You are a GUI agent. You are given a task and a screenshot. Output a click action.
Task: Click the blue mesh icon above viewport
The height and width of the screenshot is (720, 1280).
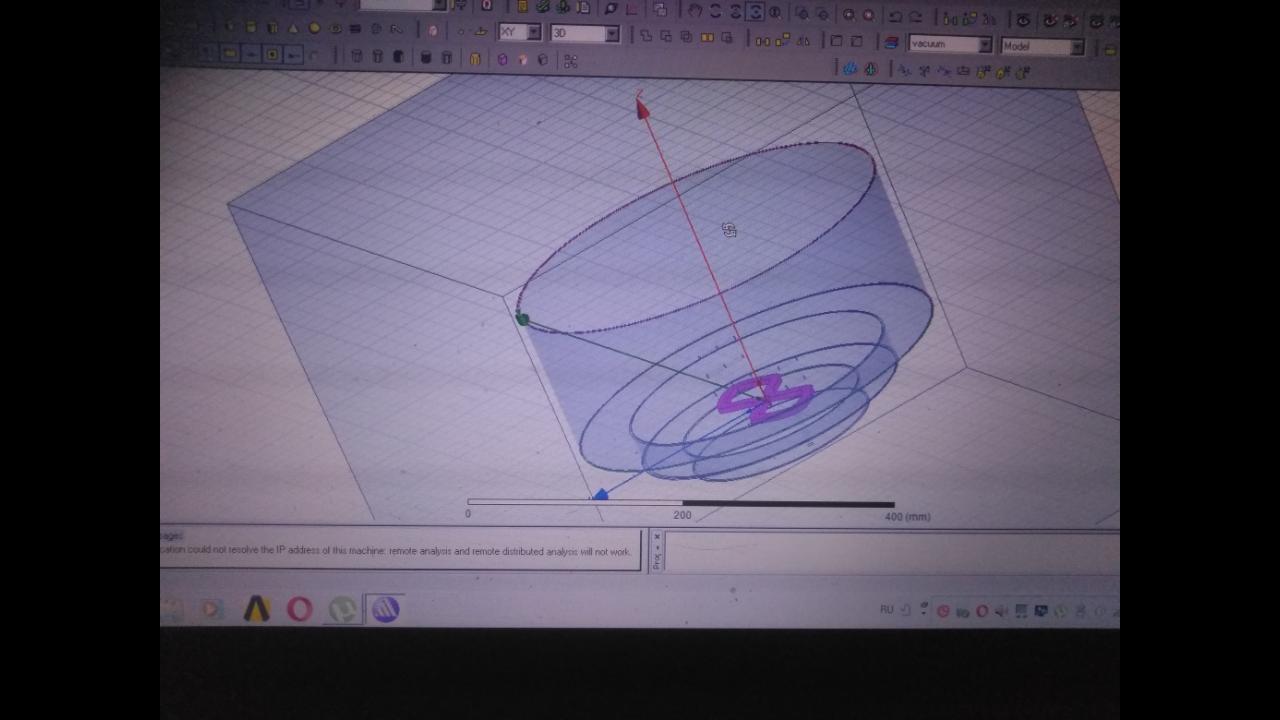849,69
